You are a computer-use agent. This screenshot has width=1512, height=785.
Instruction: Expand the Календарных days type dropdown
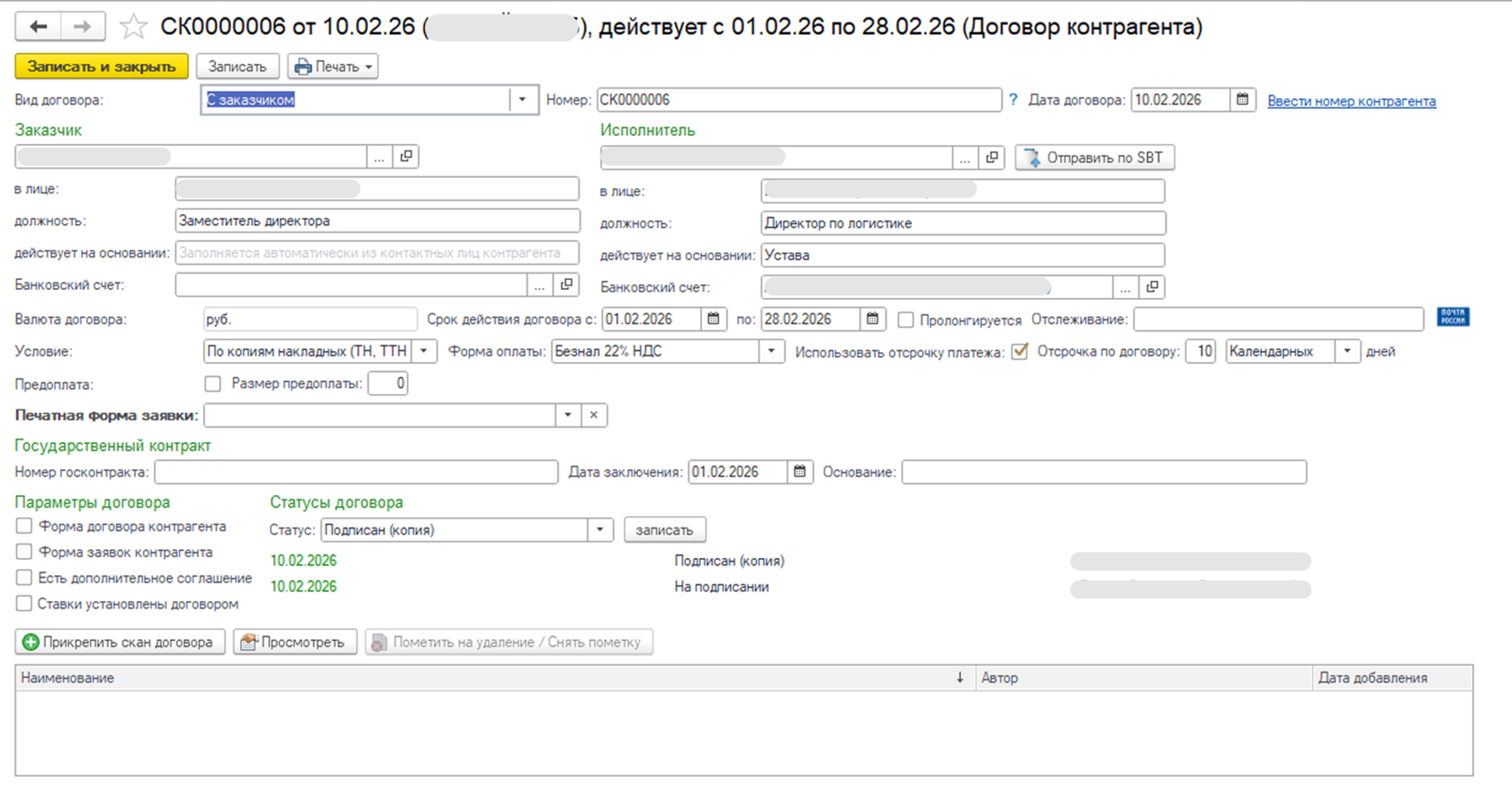1347,351
